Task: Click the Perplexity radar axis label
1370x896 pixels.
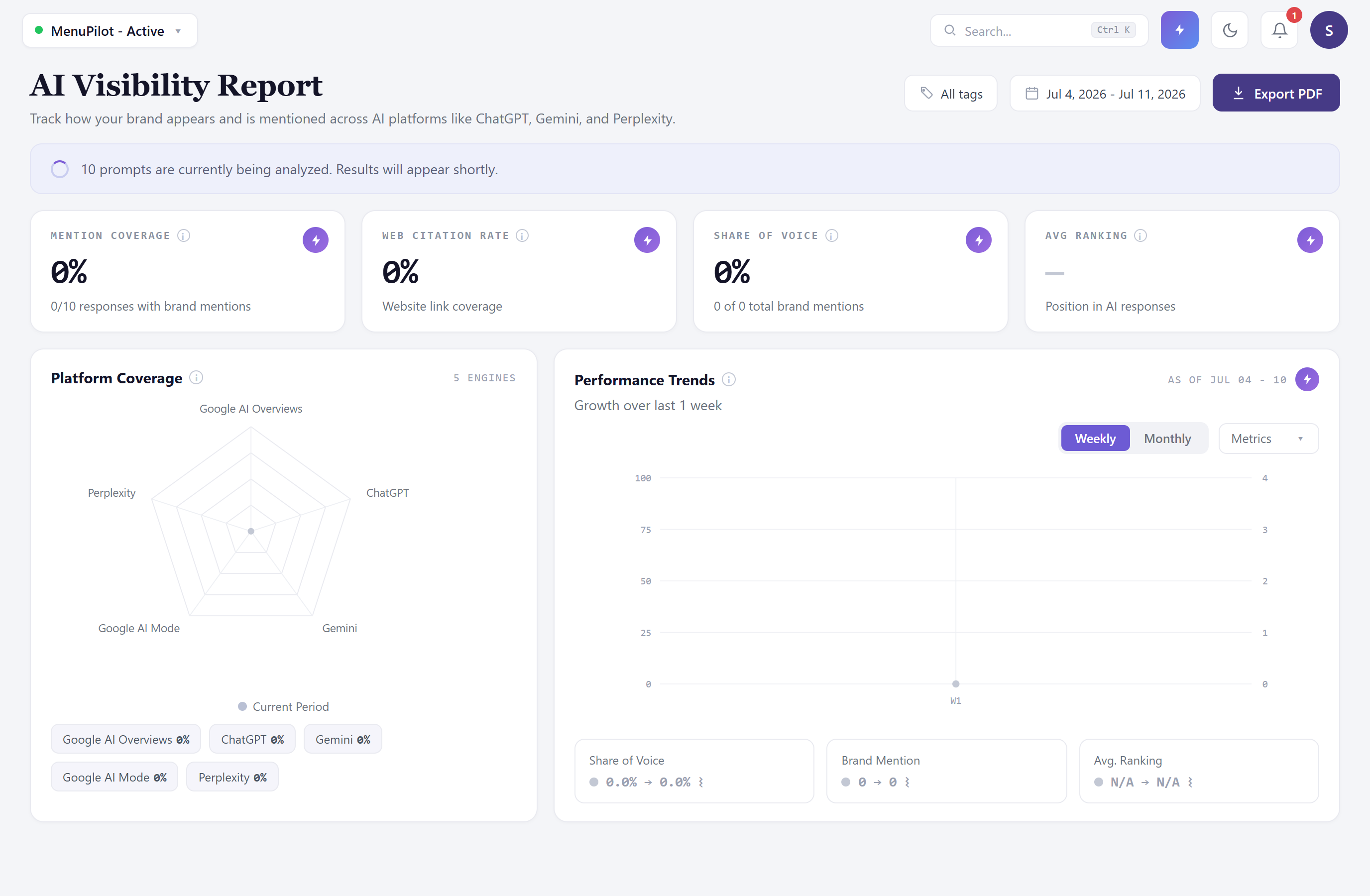Action: (112, 493)
